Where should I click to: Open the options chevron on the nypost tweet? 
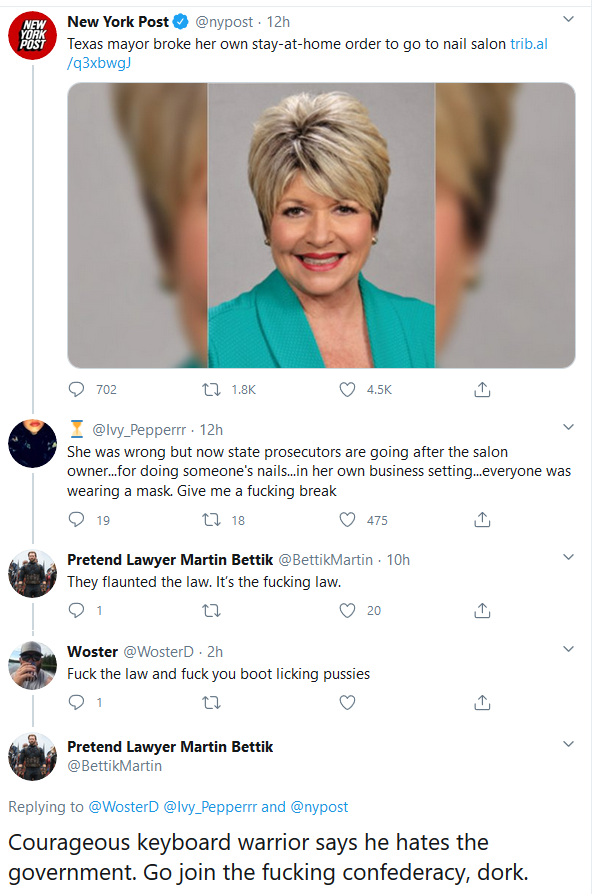[568, 19]
